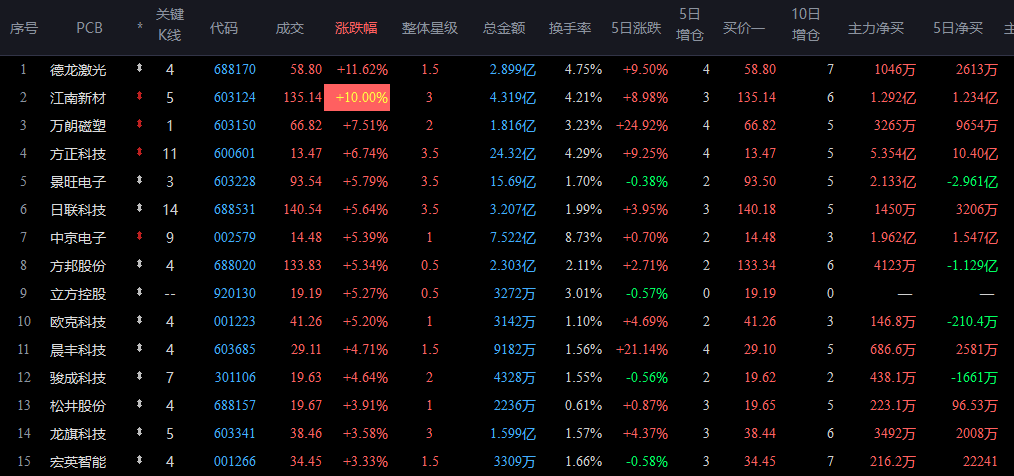Click stock code 002579
This screenshot has width=1014, height=476.
[x=235, y=238]
